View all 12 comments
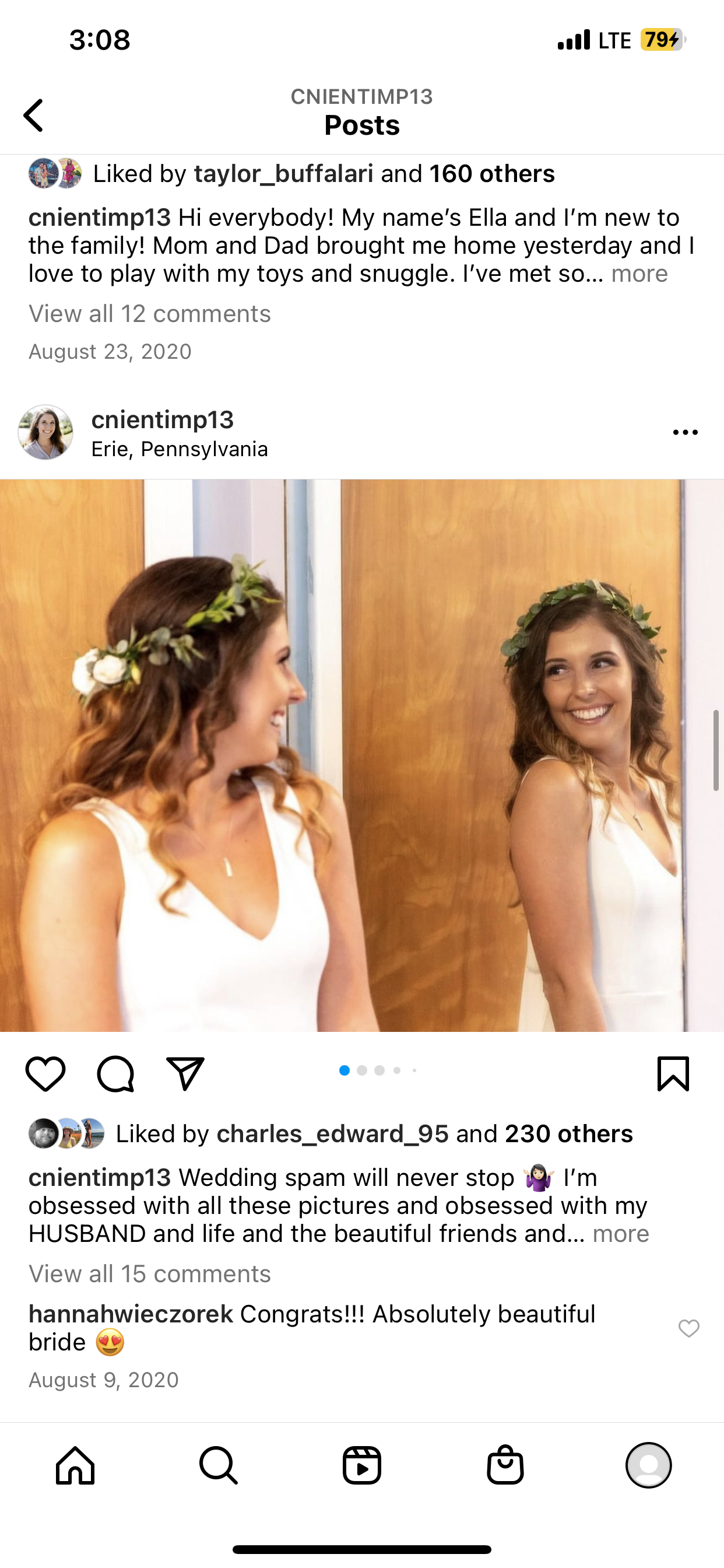The image size is (724, 1568). 150,314
